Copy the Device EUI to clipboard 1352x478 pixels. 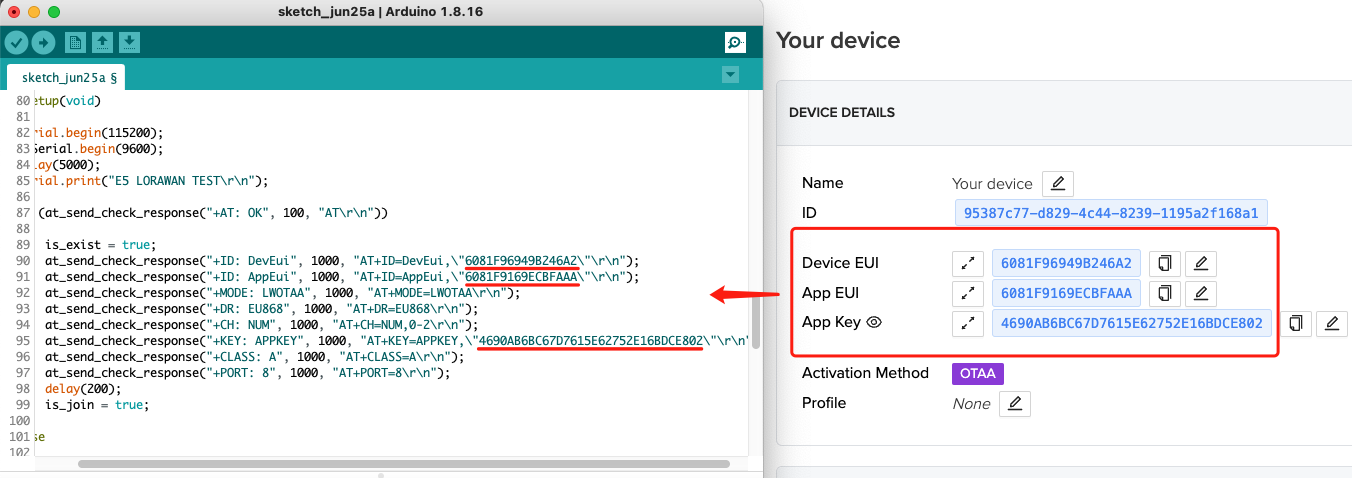(x=1164, y=263)
